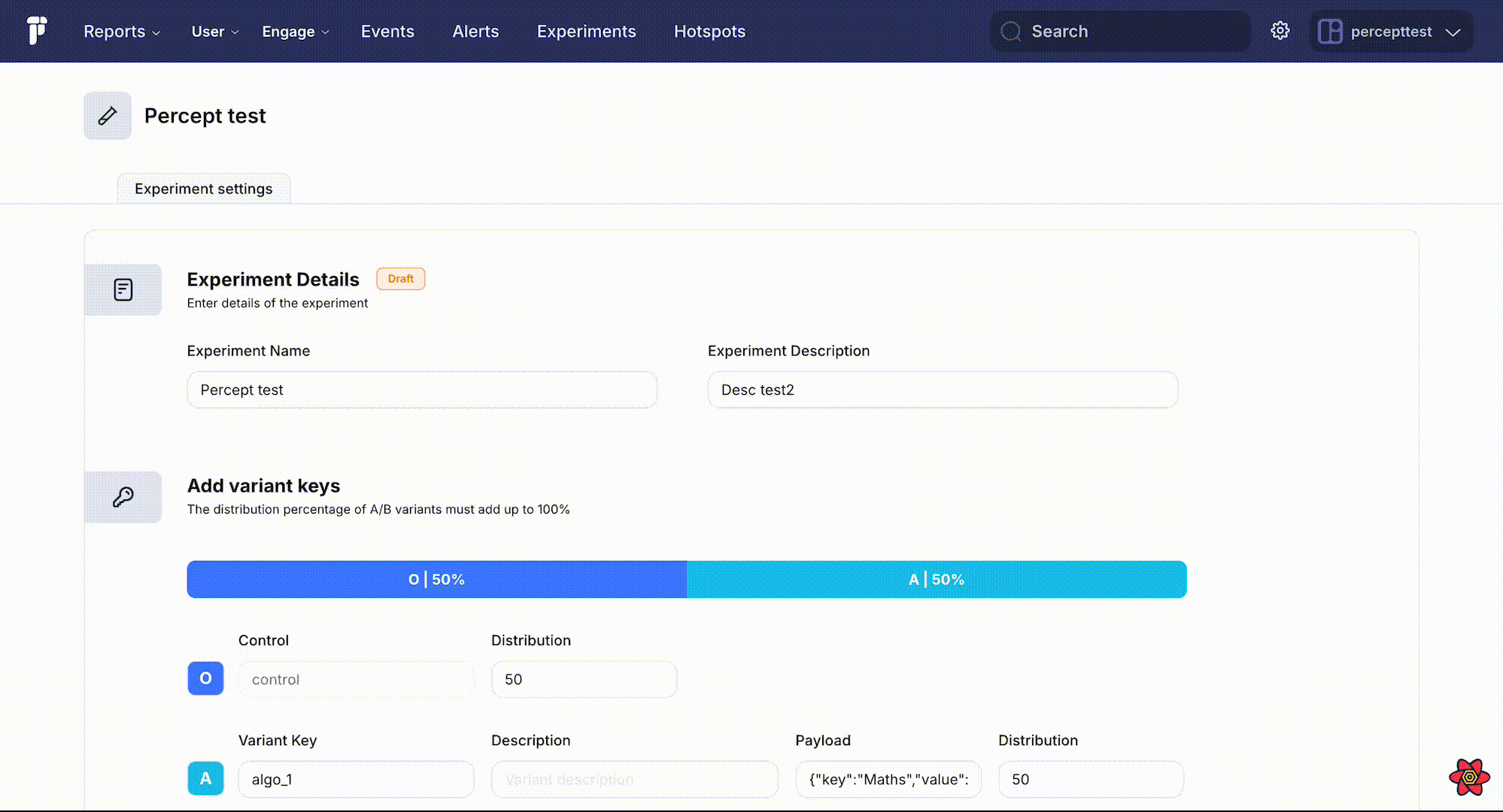Image resolution: width=1503 pixels, height=812 pixels.
Task: Click the Experiments menu item in navigation
Action: coord(587,31)
